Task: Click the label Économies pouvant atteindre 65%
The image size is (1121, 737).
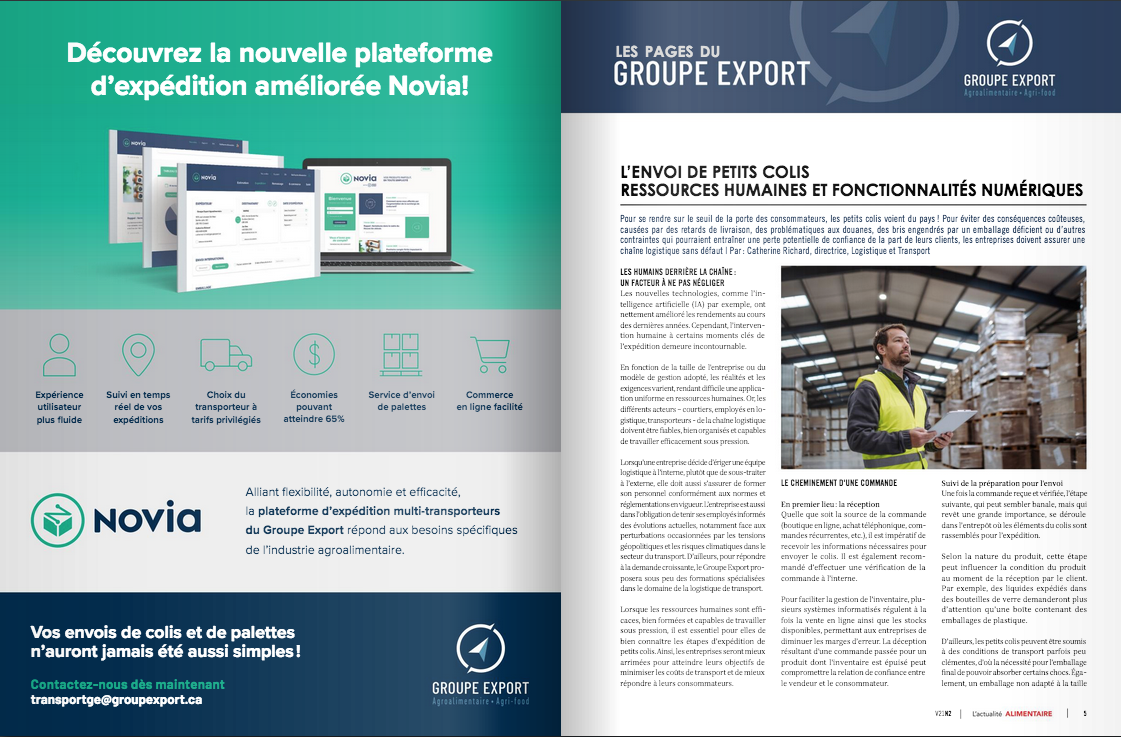Action: point(314,407)
